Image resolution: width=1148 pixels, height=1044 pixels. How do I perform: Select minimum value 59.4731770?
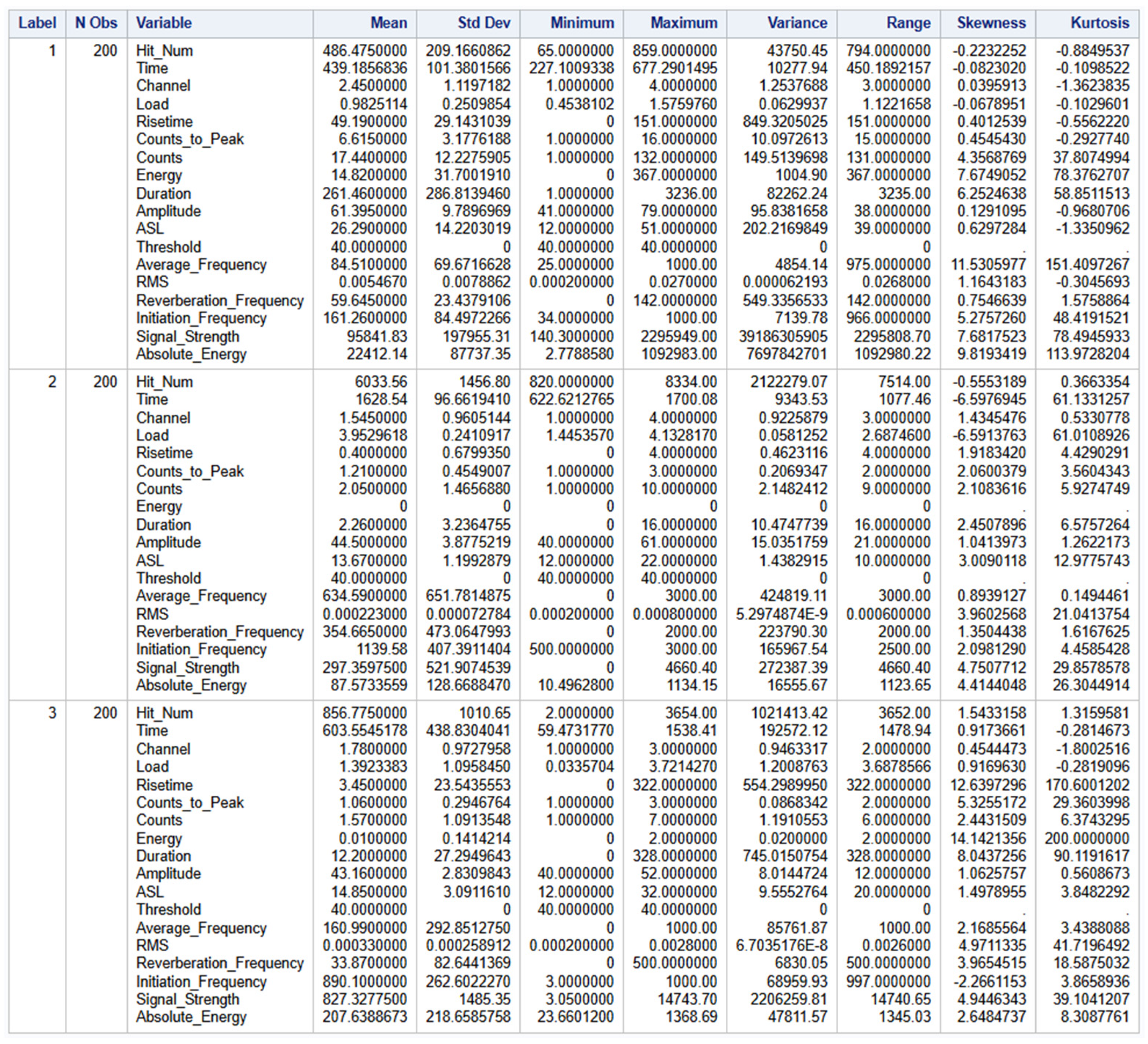click(x=576, y=731)
